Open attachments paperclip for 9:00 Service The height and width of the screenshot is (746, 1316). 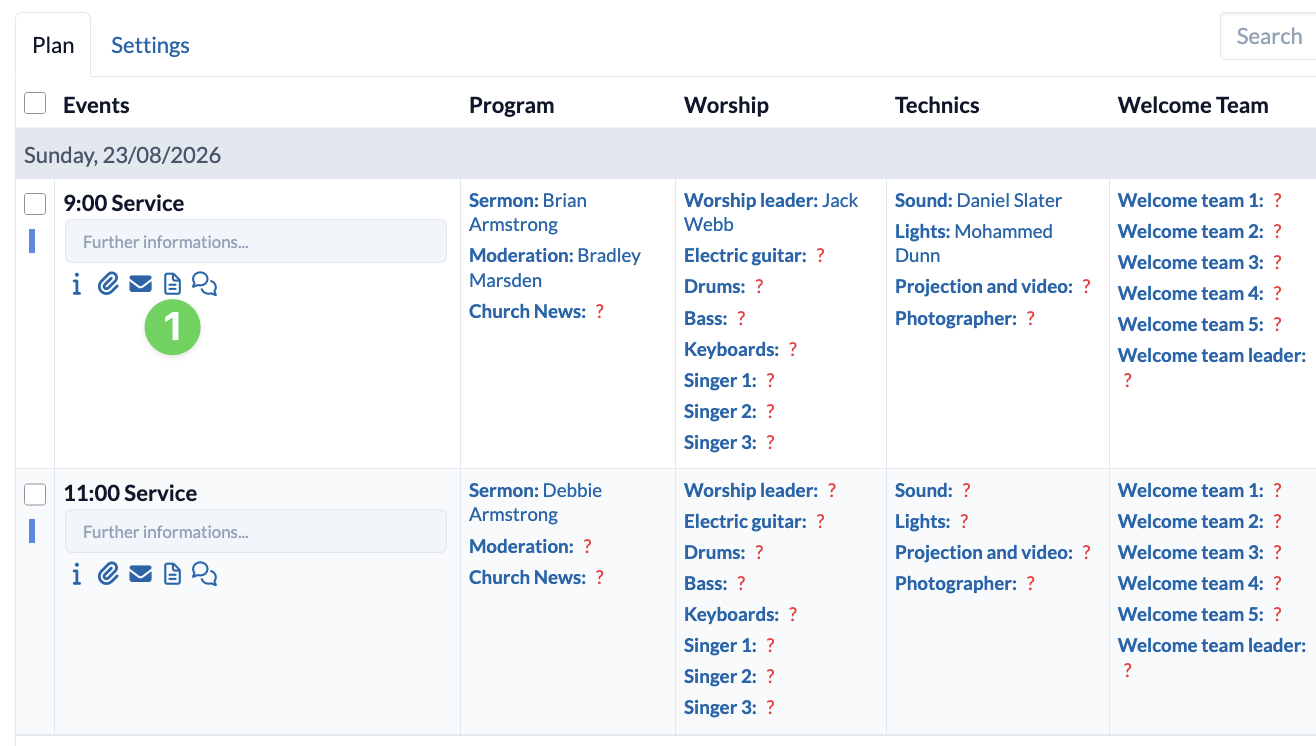click(108, 285)
